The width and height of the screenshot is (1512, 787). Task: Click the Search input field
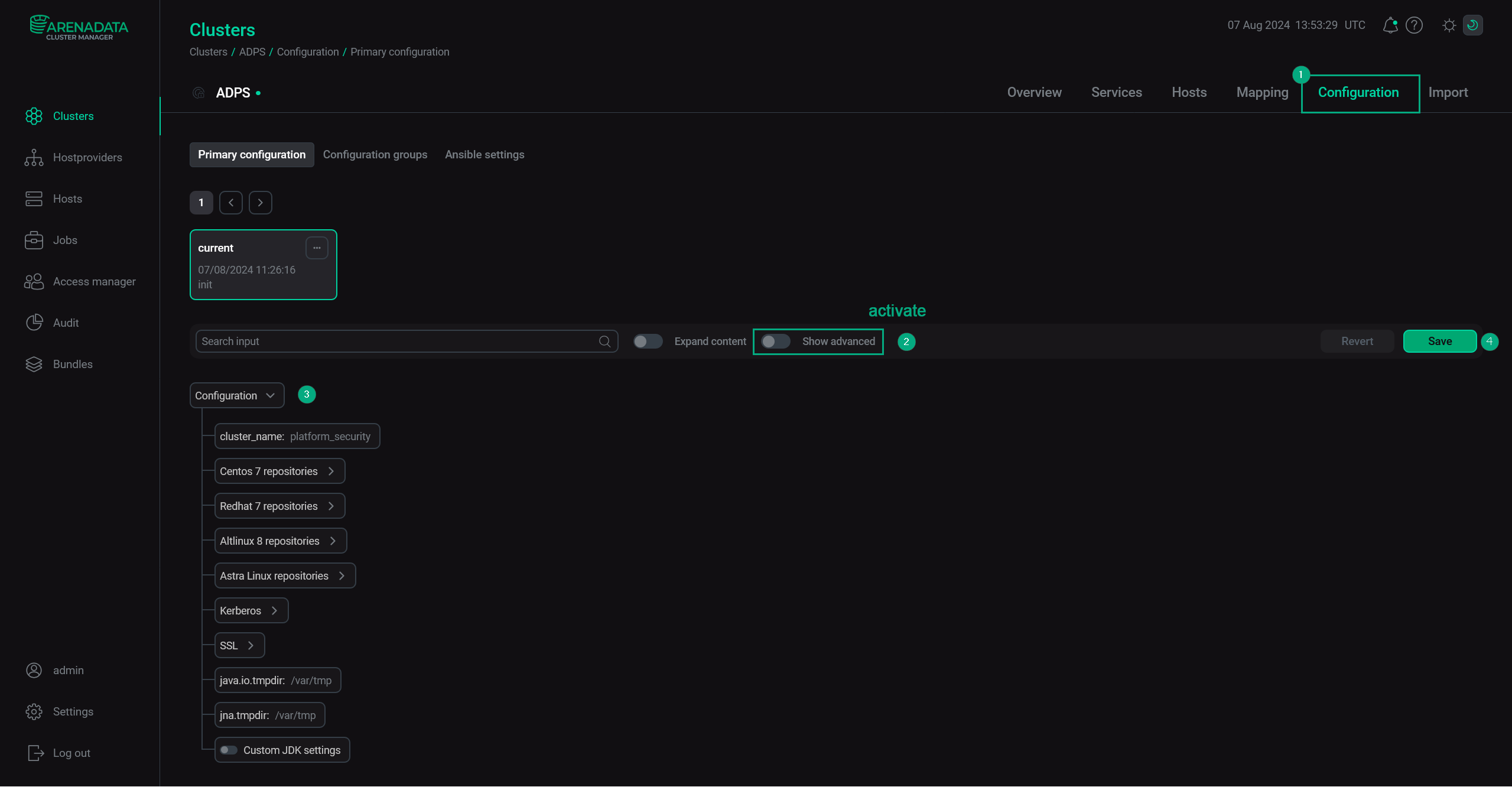coord(407,341)
